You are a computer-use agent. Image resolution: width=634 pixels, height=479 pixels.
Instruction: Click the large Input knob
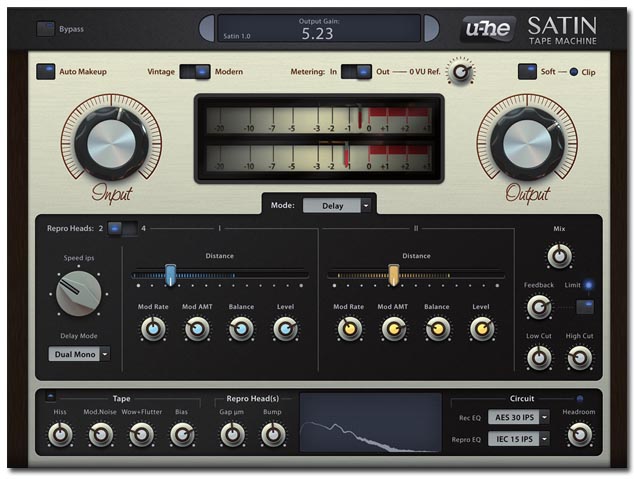pos(112,143)
